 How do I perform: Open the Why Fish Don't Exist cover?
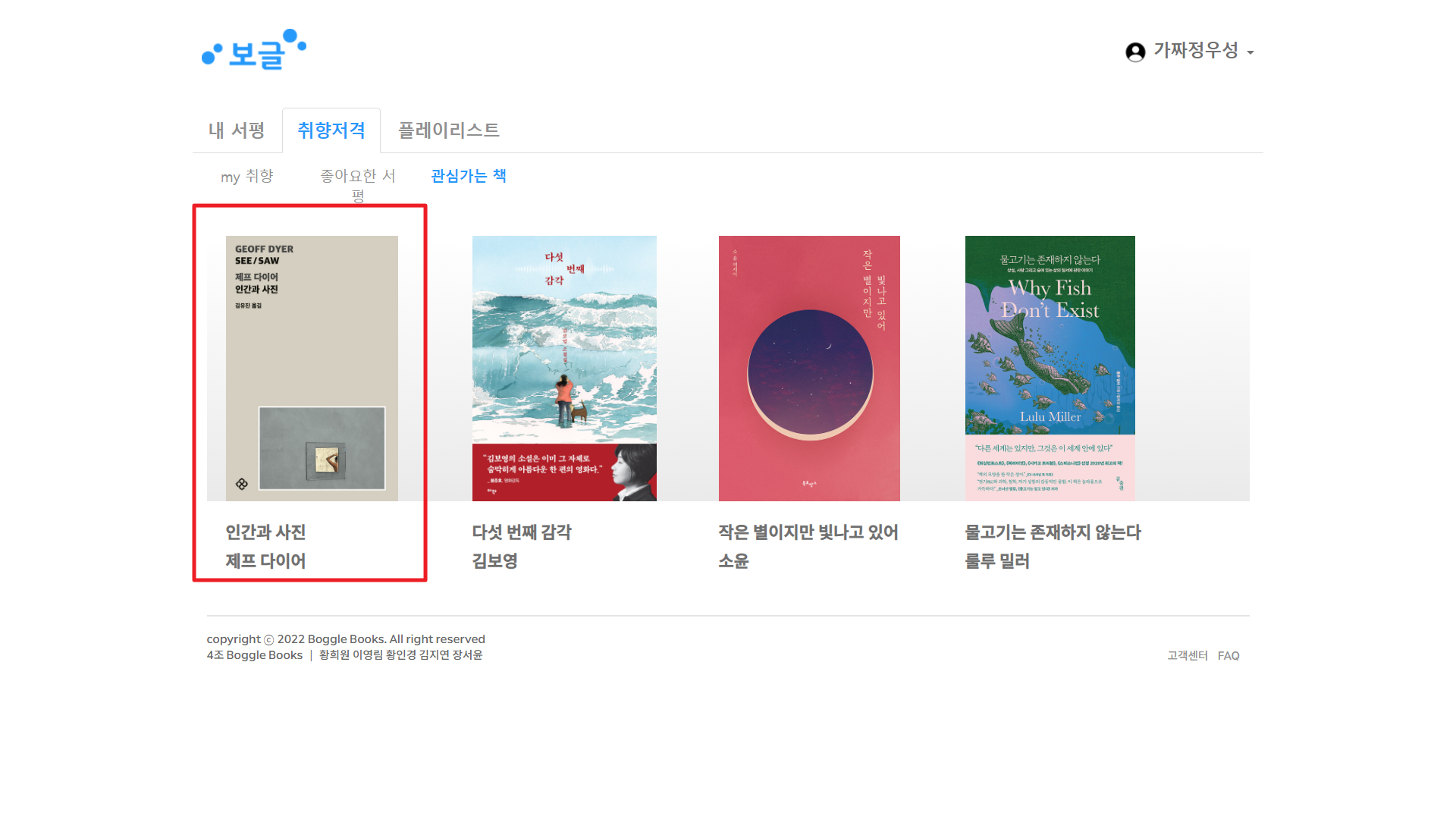pos(1050,369)
